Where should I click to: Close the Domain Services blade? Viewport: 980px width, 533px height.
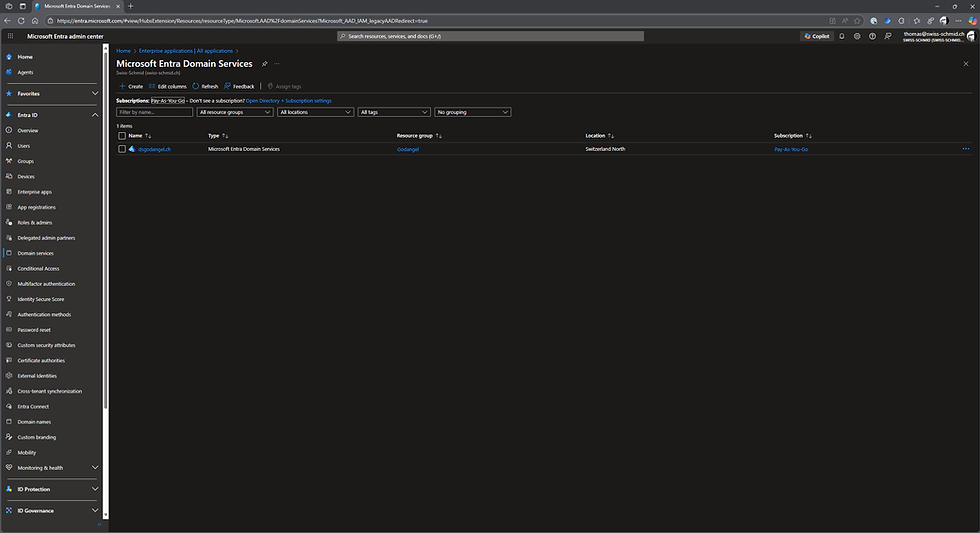point(966,64)
